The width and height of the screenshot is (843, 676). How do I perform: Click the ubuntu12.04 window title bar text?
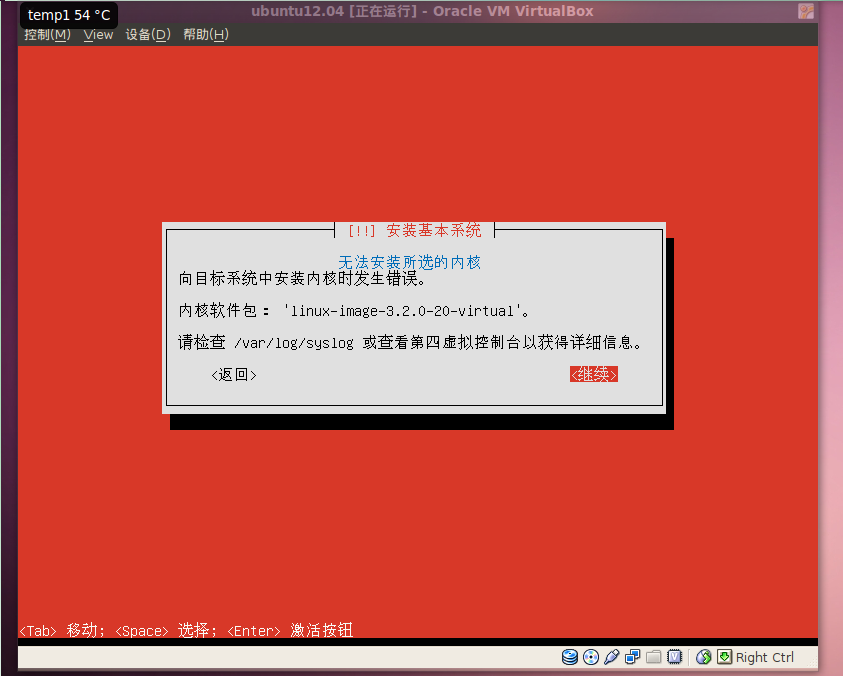pos(422,11)
